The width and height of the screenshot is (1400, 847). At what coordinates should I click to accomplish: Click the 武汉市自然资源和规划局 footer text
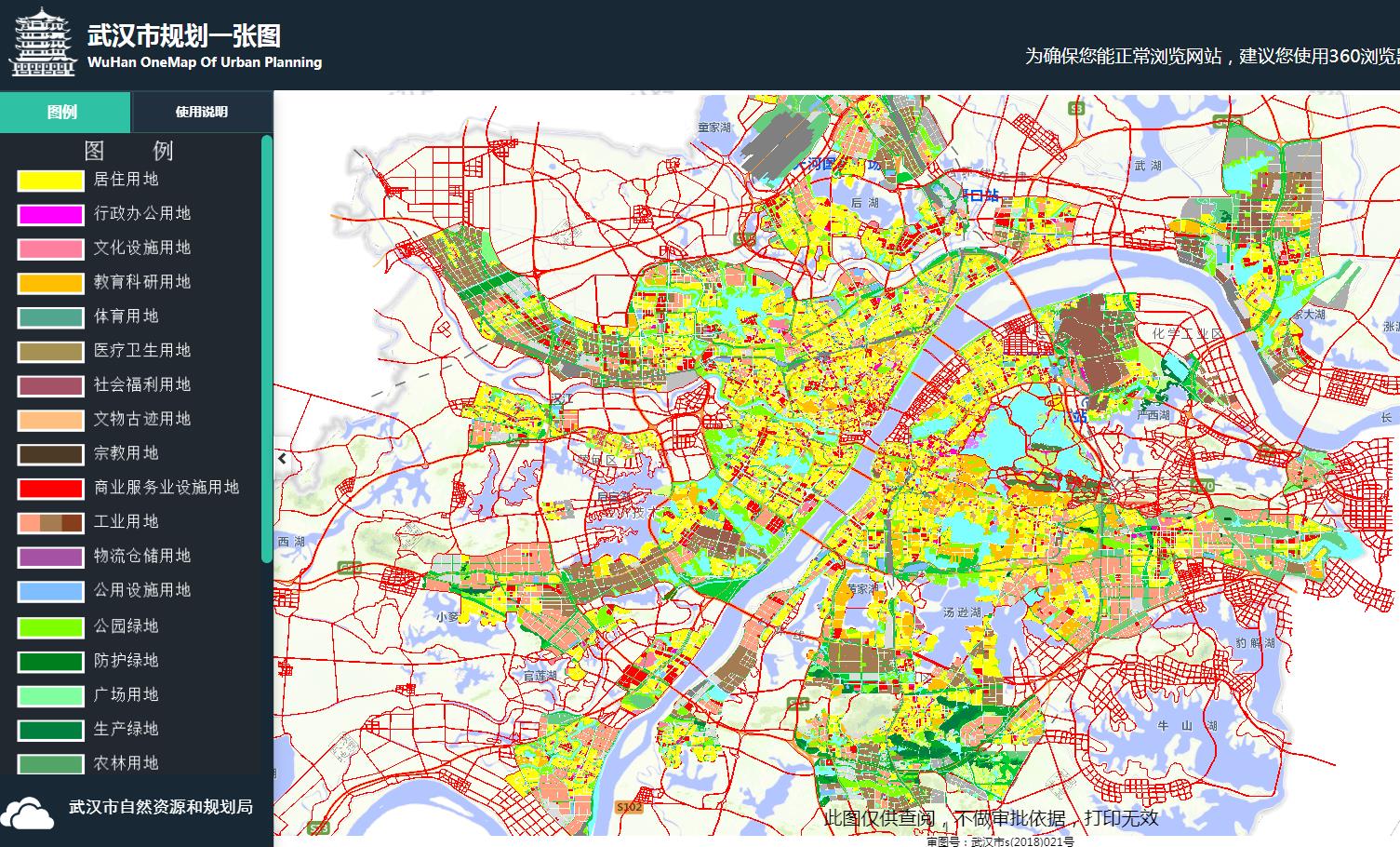[161, 807]
